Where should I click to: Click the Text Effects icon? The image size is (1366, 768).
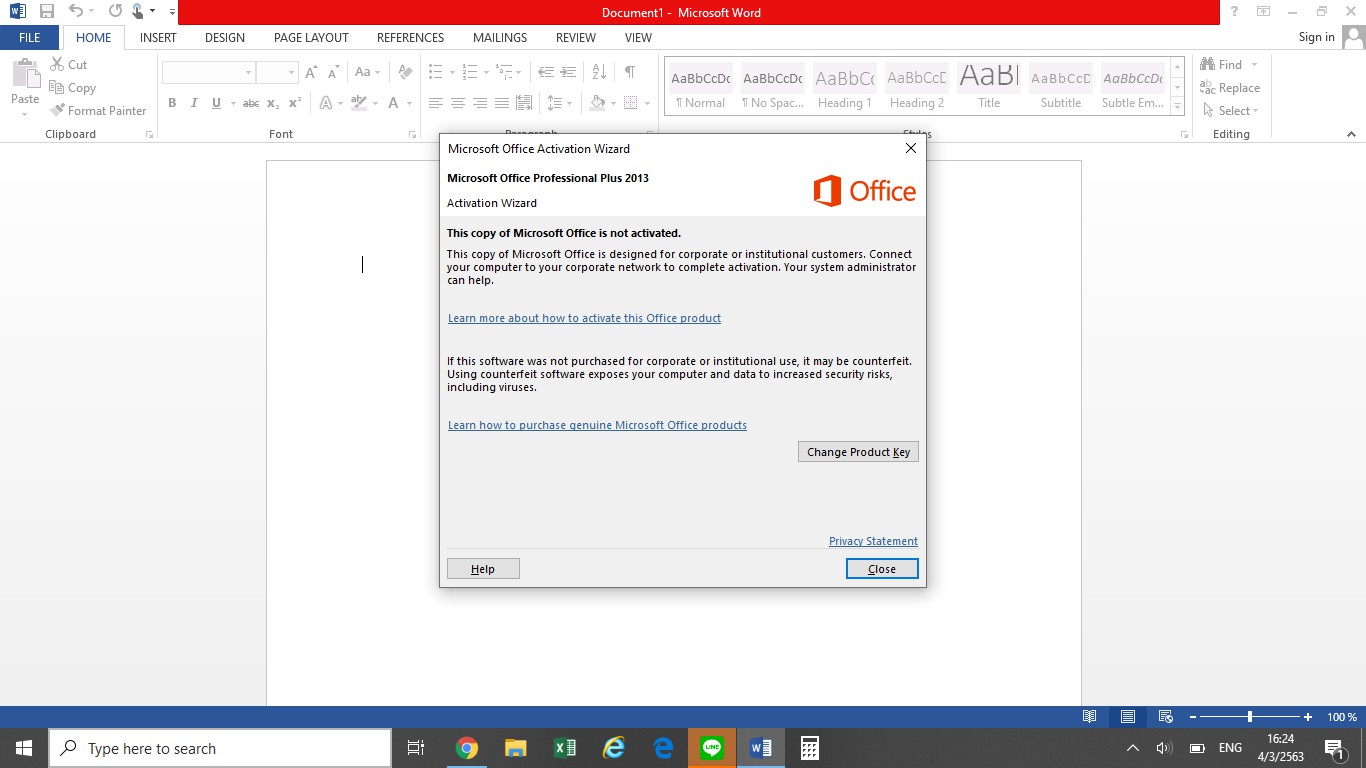pyautogui.click(x=325, y=103)
